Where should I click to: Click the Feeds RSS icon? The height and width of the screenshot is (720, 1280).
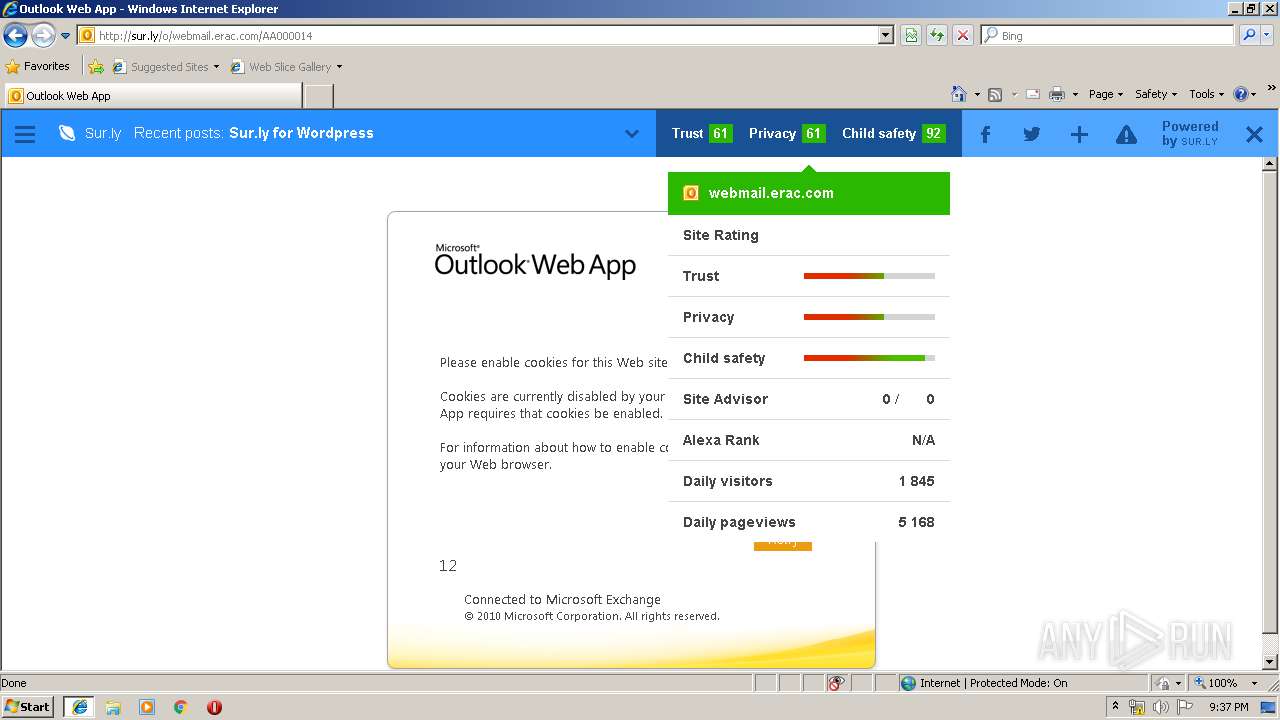(995, 94)
